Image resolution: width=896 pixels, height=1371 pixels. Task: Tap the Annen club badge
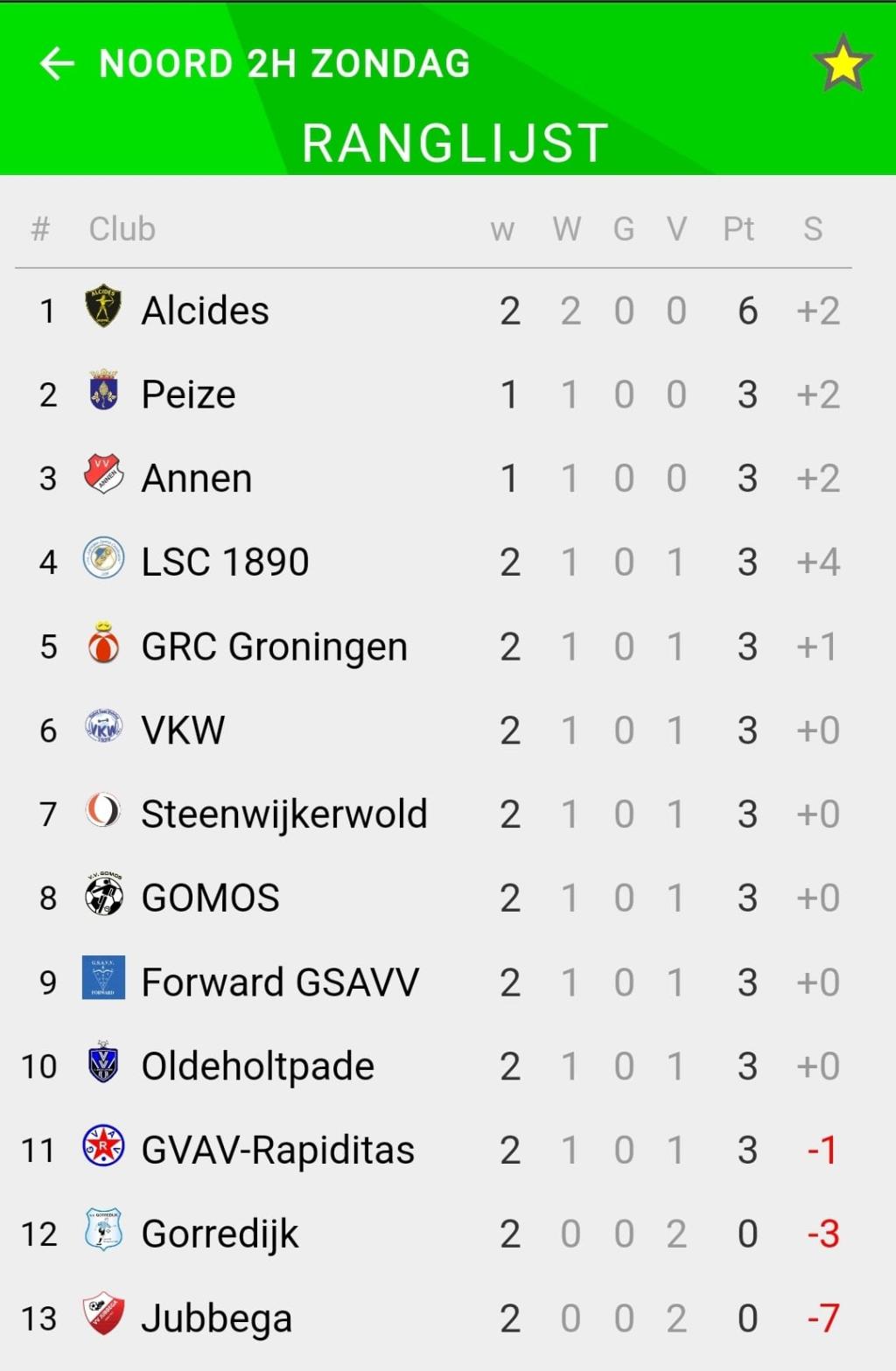click(x=103, y=474)
